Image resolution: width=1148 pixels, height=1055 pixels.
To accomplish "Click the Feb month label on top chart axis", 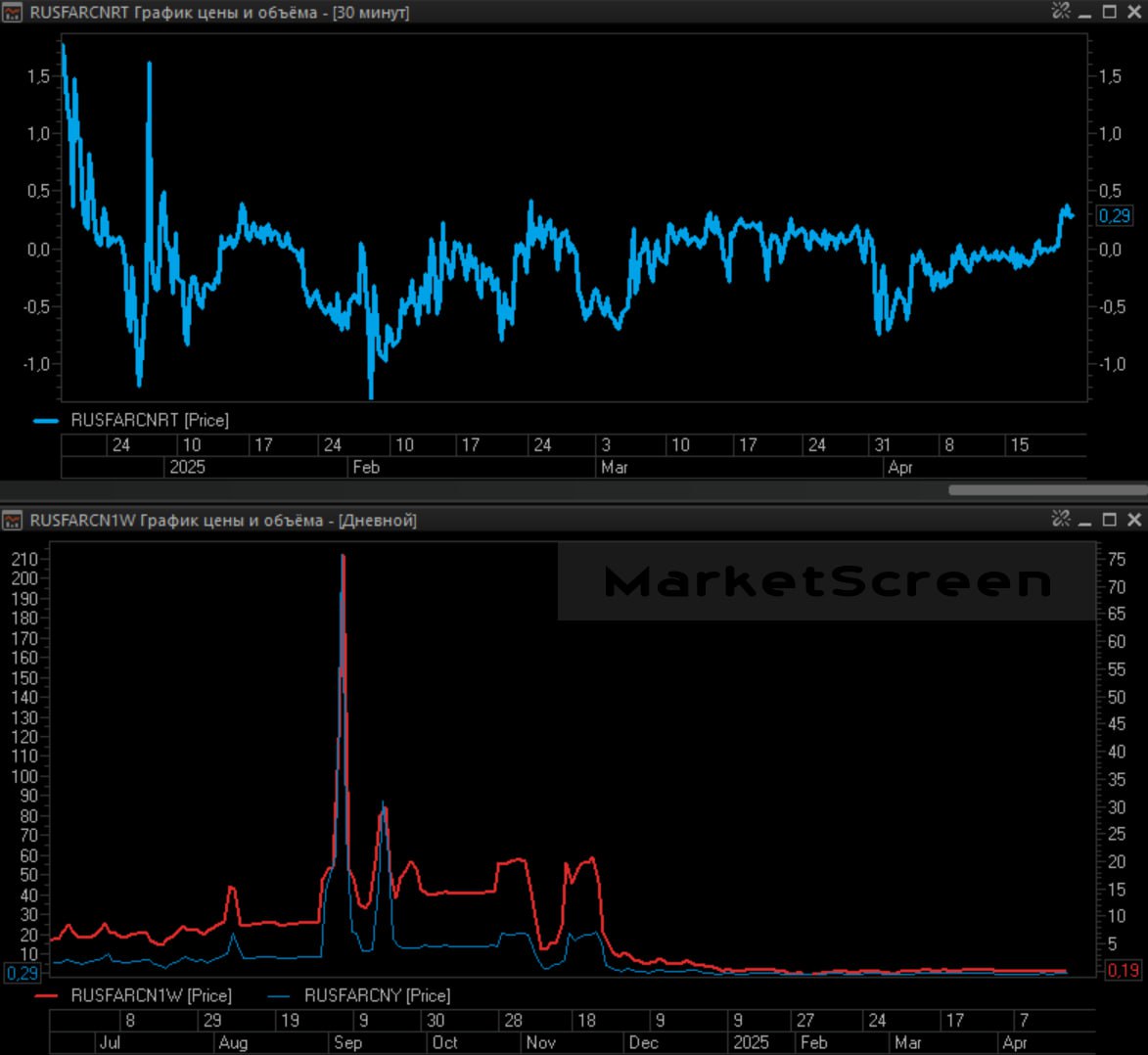I will point(366,467).
